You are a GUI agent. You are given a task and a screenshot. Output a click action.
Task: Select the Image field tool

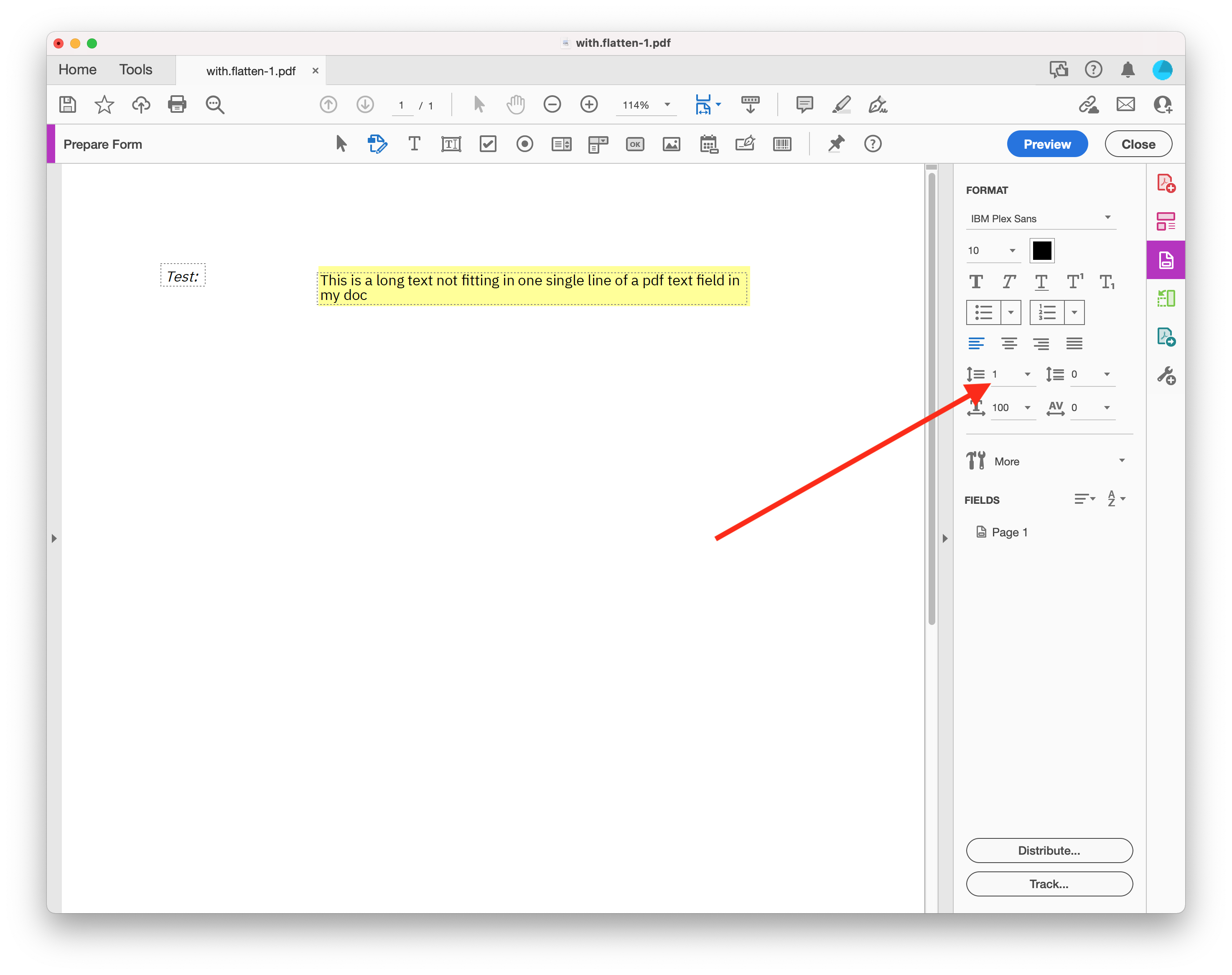click(x=672, y=144)
